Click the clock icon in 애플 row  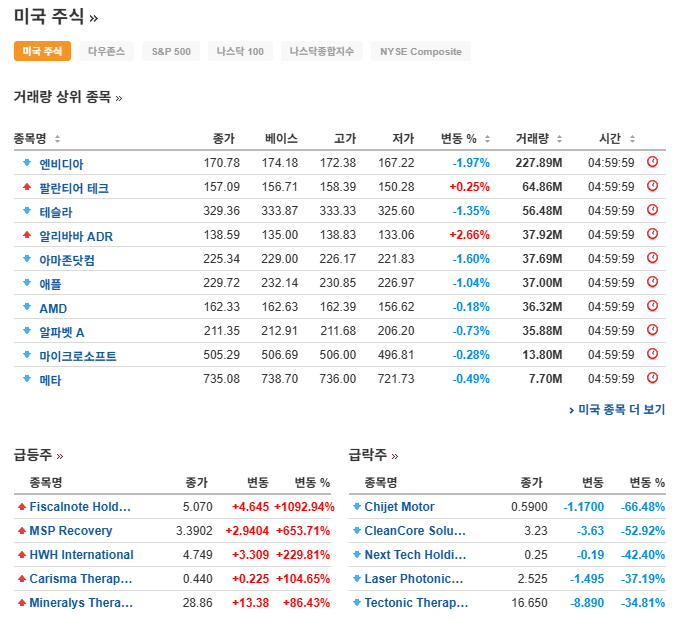click(x=652, y=282)
